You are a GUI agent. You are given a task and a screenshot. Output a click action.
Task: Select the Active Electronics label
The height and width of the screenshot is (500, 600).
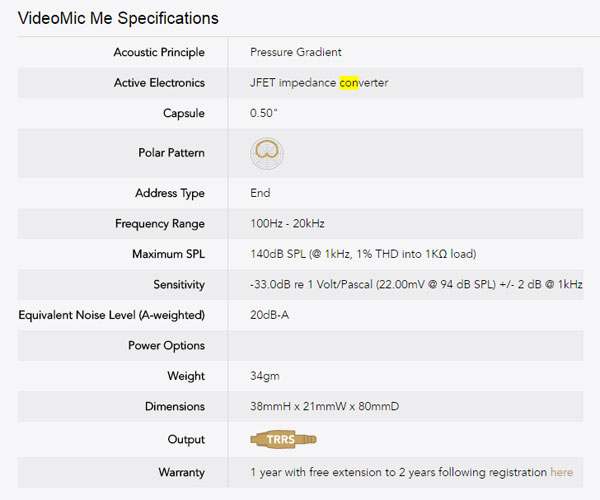159,83
